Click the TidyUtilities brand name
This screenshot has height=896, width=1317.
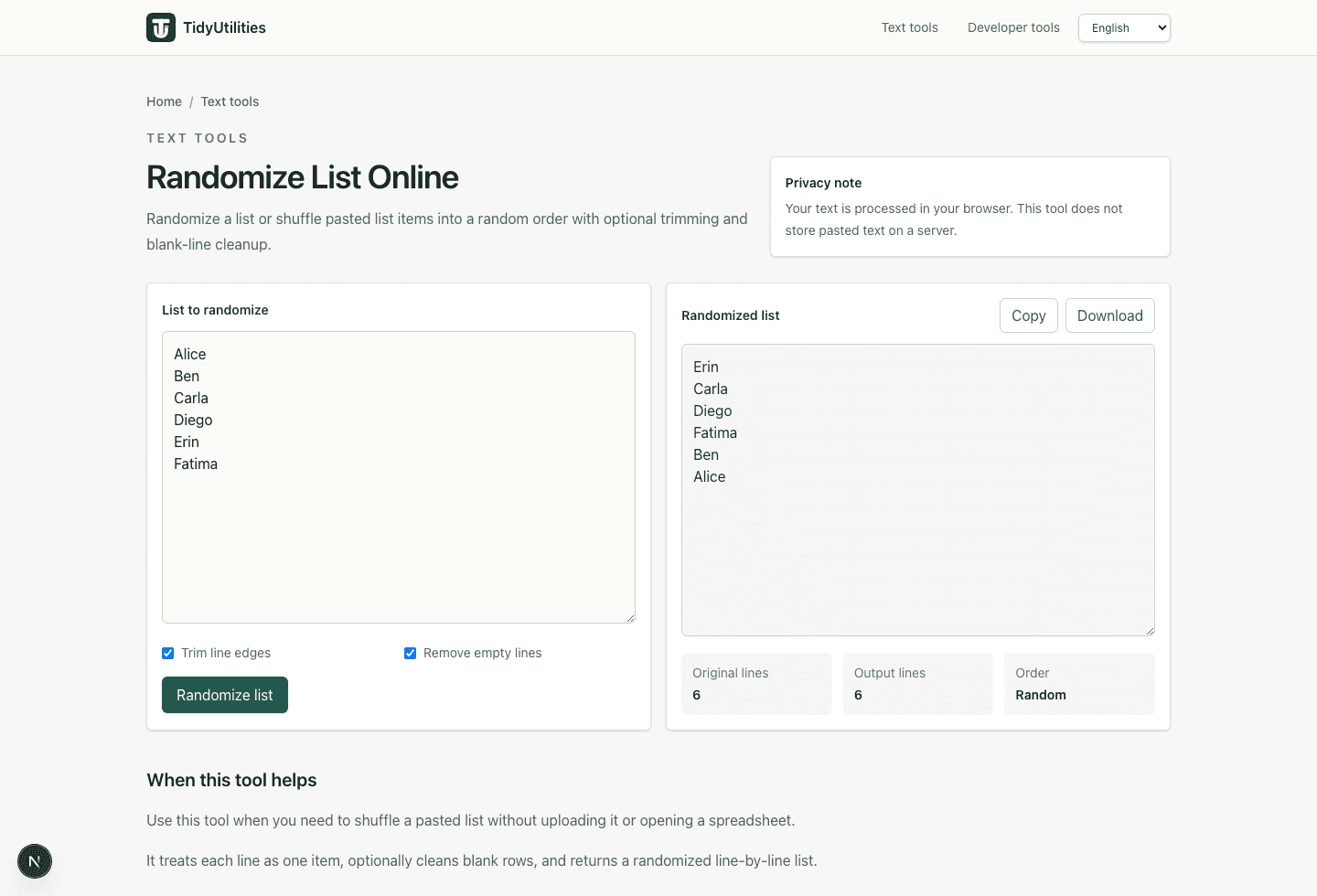tap(224, 27)
